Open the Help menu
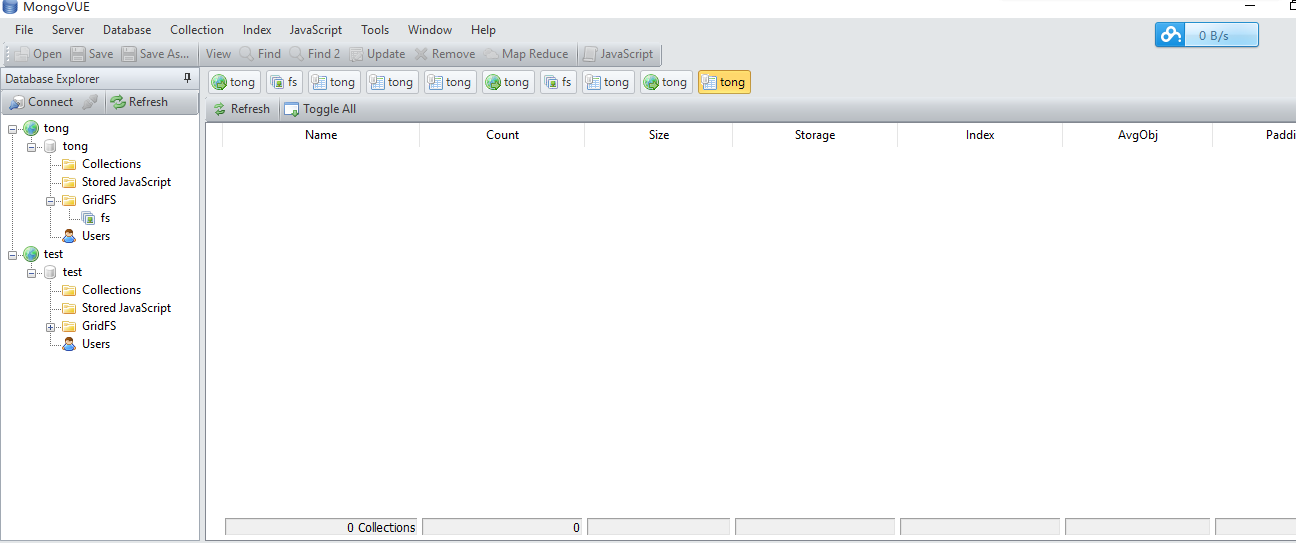Viewport: 1296px width, 543px height. click(483, 30)
